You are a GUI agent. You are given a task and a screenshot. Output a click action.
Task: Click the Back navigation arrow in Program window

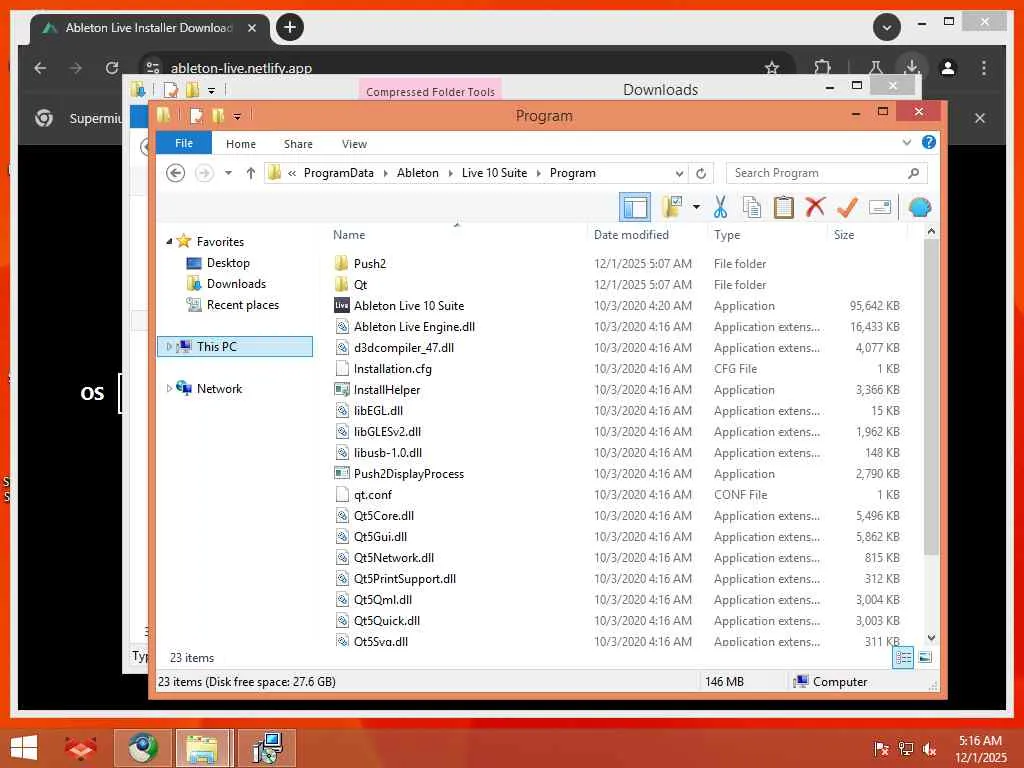point(176,173)
